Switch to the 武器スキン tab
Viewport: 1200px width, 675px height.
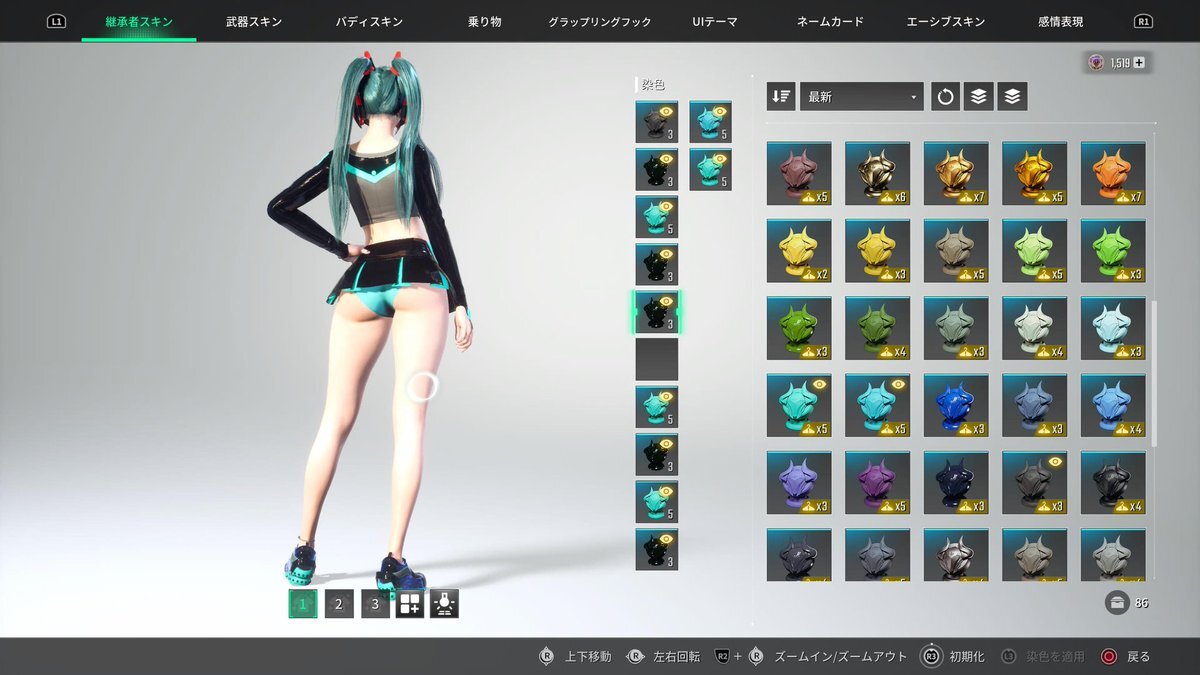tap(254, 21)
